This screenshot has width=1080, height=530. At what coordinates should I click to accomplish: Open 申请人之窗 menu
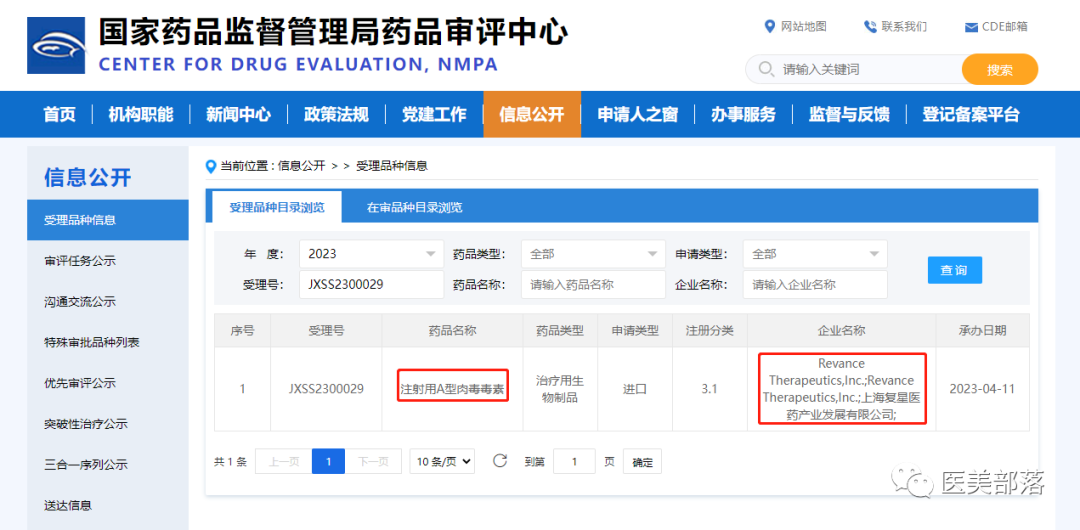pyautogui.click(x=638, y=114)
